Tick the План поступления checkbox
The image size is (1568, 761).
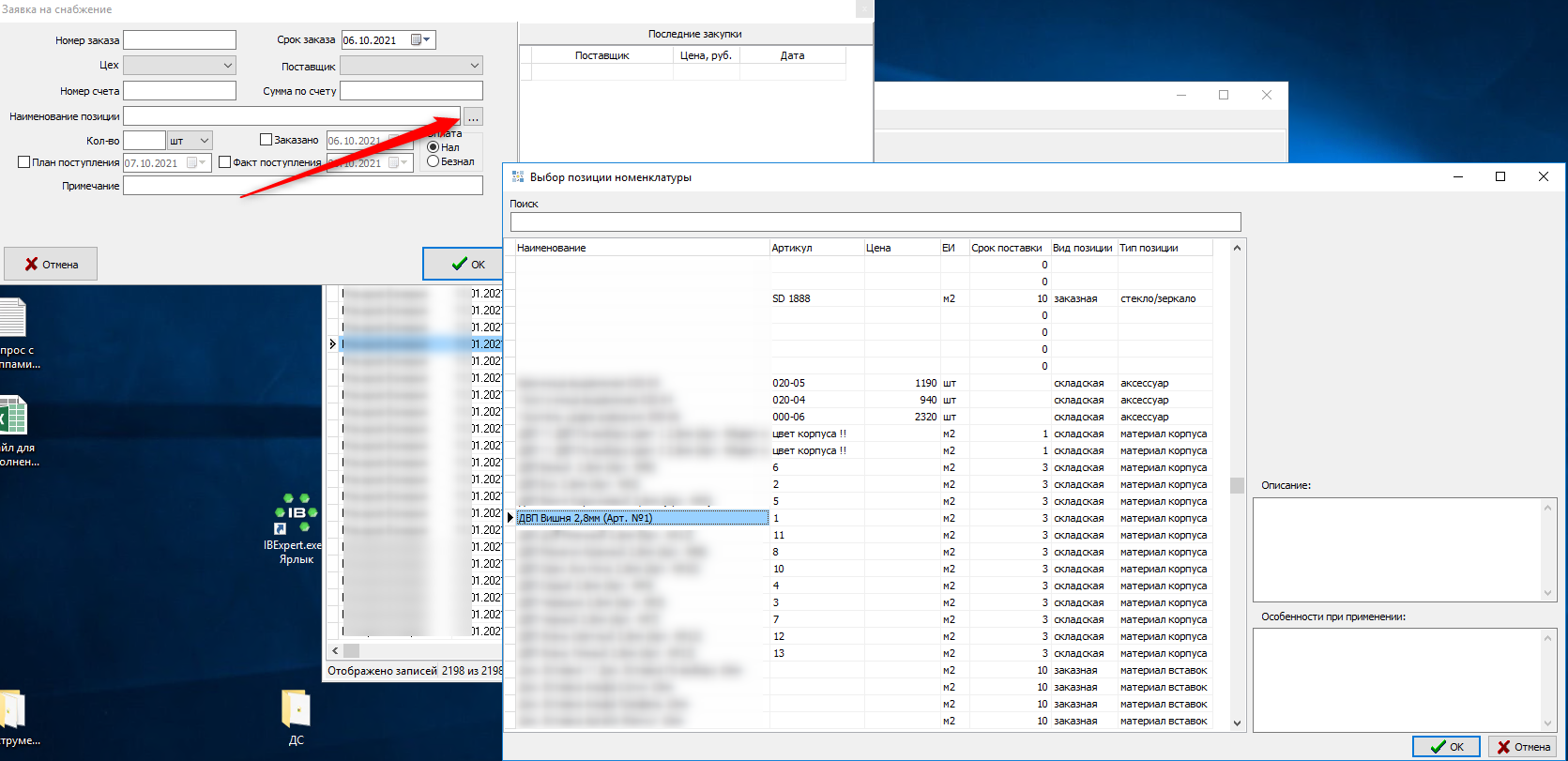point(24,162)
